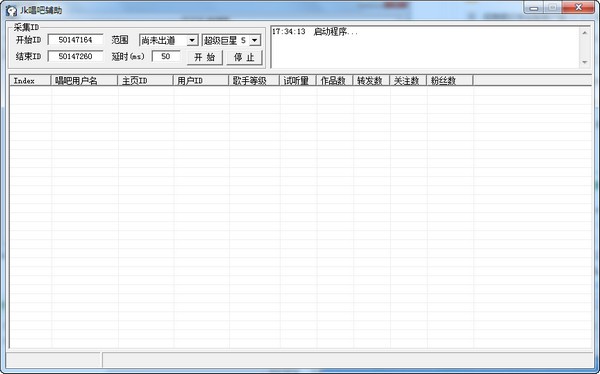600x374 pixels.
Task: Click the 关注数 column header
Action: 408,80
